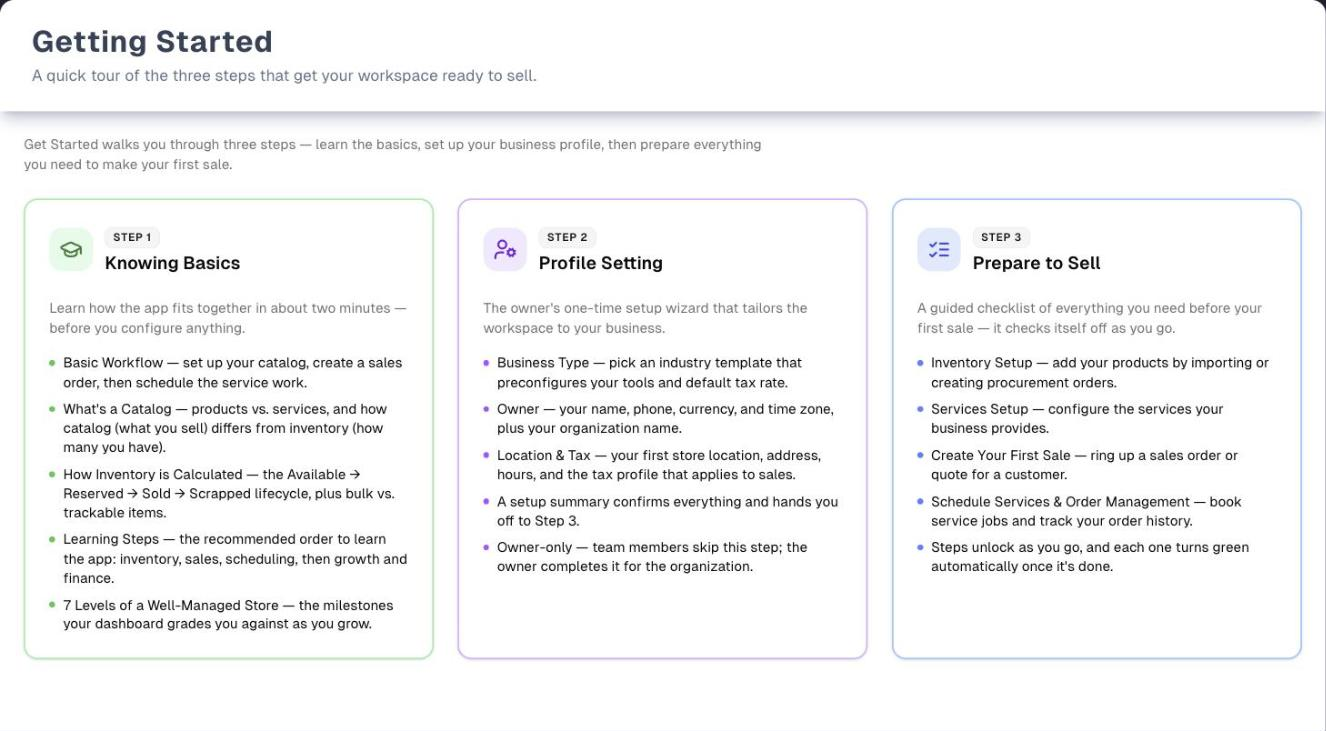Select the STEP 3 badge
1326x731 pixels.
click(x=1001, y=238)
